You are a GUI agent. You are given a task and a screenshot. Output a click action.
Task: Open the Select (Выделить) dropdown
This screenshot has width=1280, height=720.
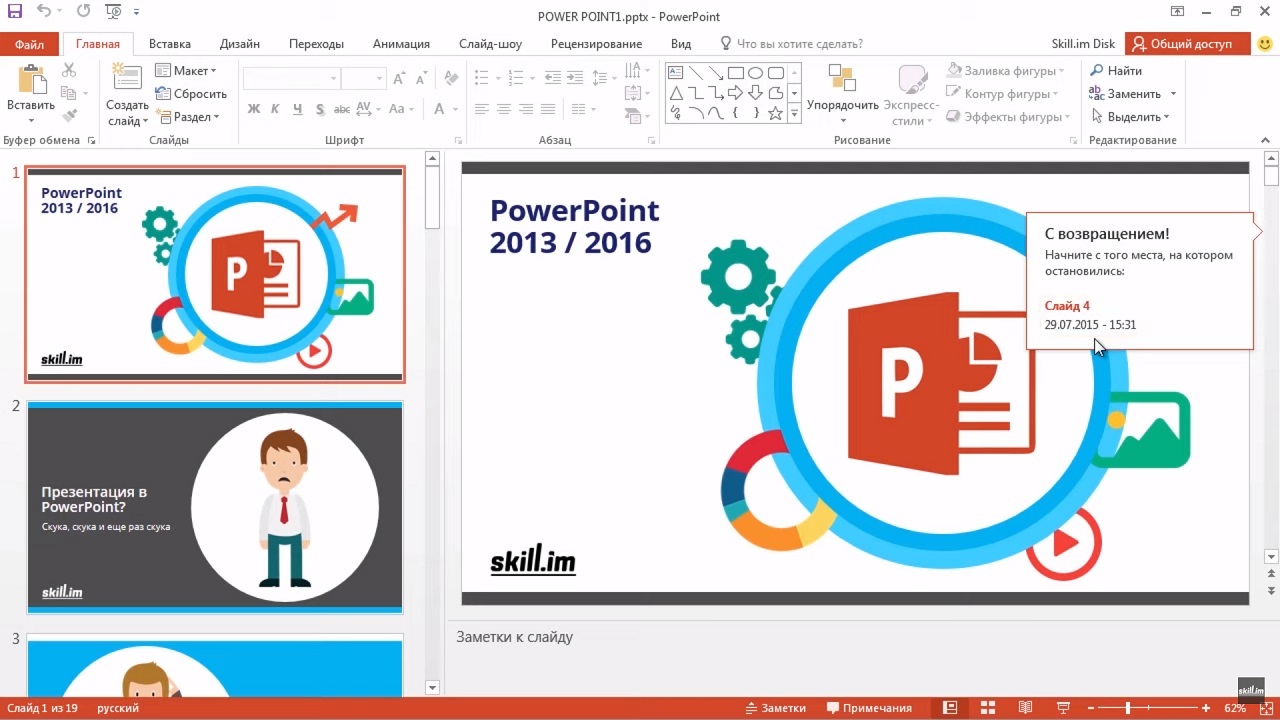pyautogui.click(x=1130, y=117)
